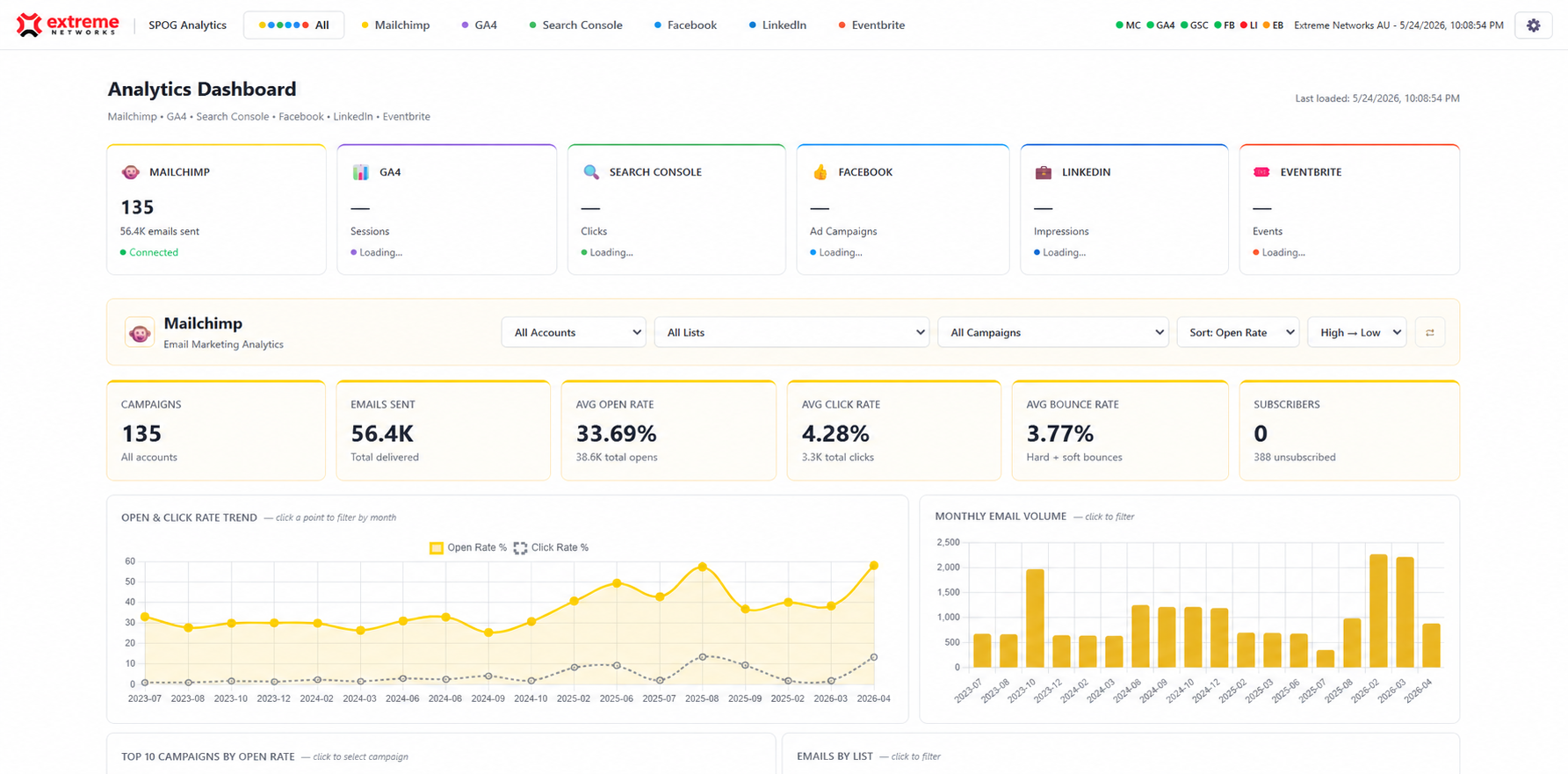The image size is (1568, 774).
Task: Open the LinkedIn Impressions card
Action: pos(1124,209)
